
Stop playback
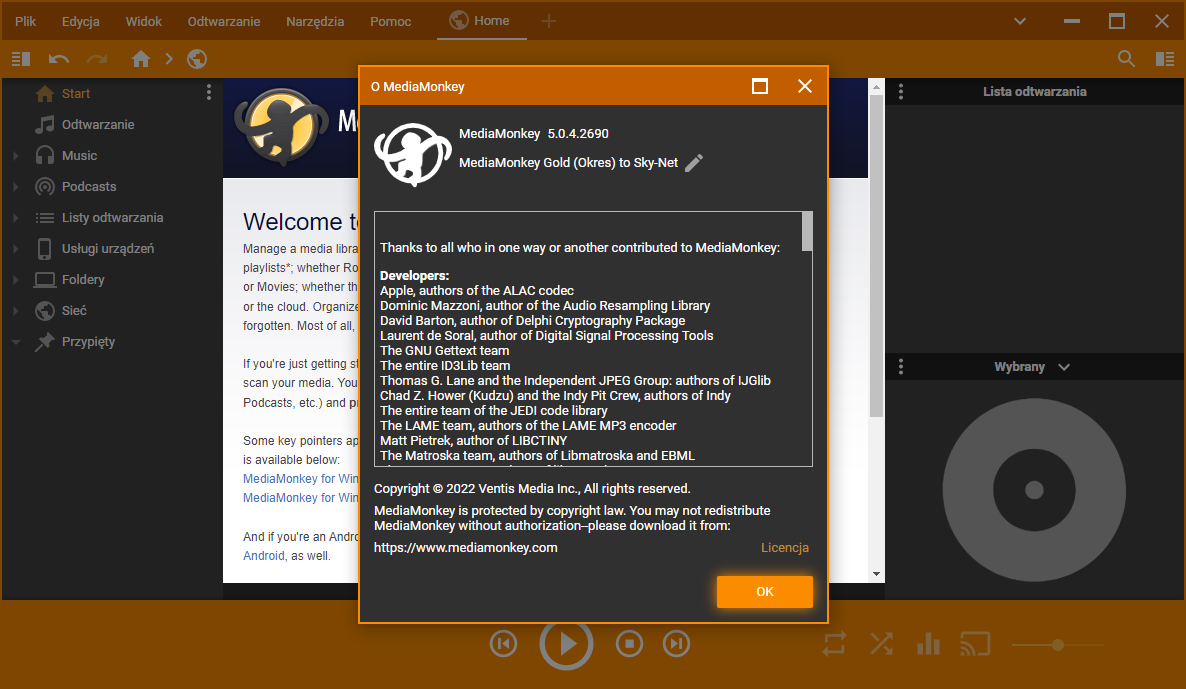click(x=629, y=644)
